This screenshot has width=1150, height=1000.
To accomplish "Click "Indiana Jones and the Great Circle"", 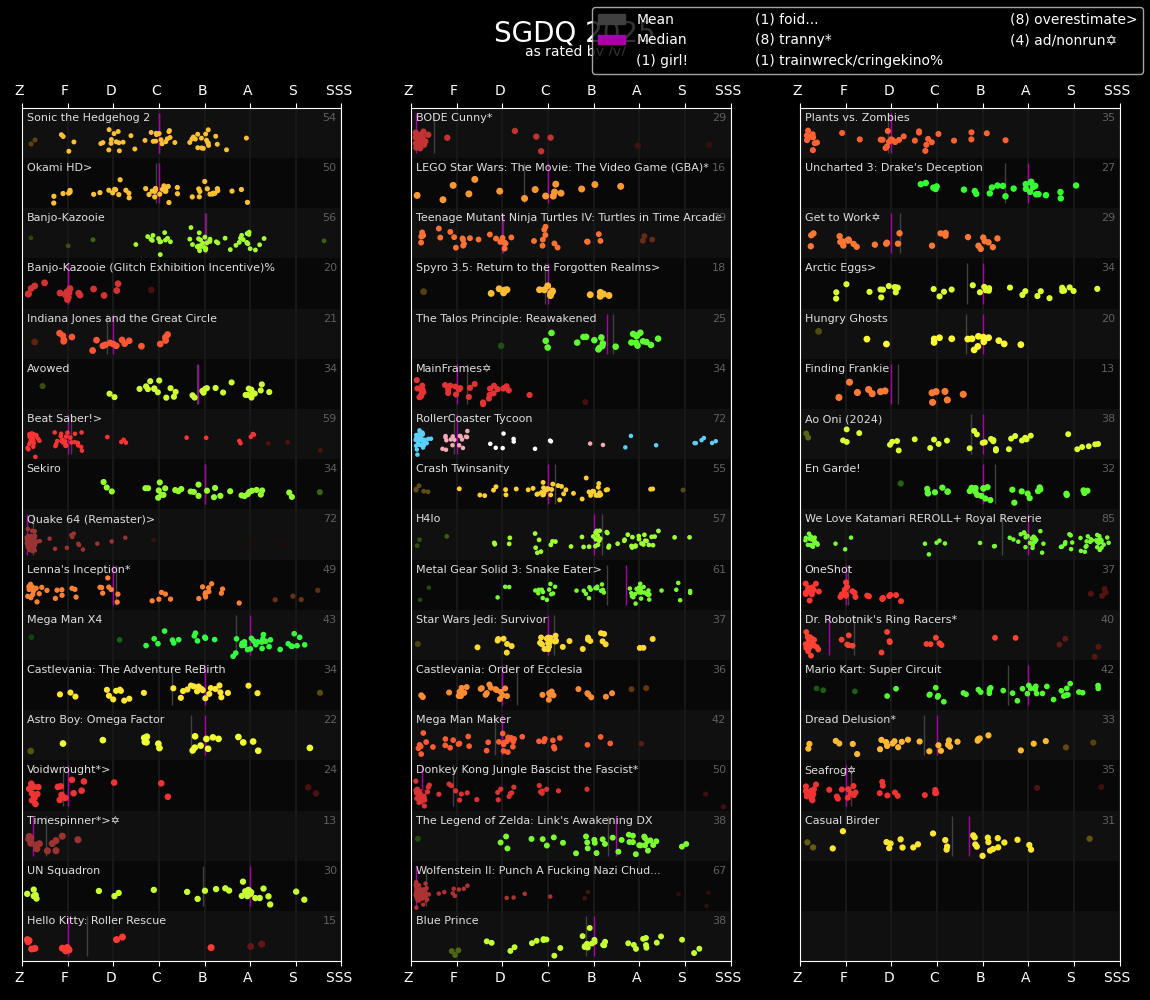I will click(x=122, y=318).
